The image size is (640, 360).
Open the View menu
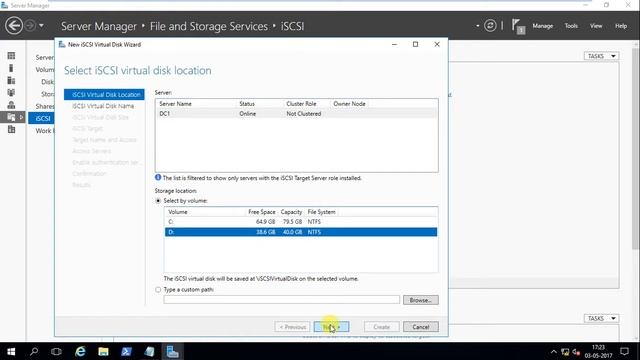tap(596, 26)
